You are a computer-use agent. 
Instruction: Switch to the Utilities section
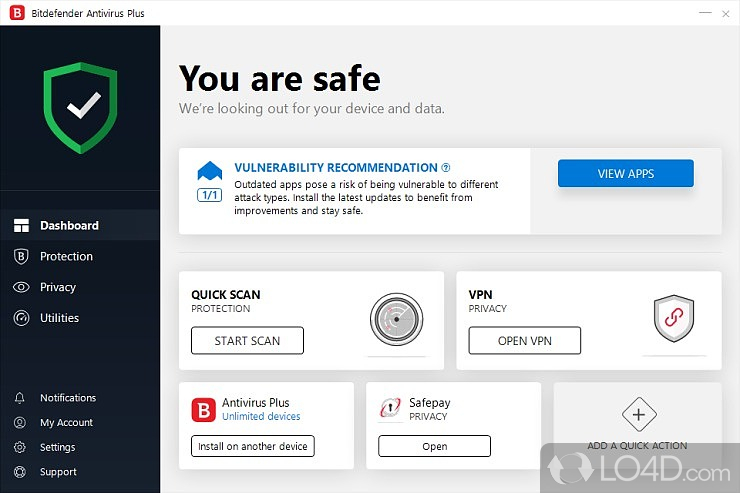point(80,318)
